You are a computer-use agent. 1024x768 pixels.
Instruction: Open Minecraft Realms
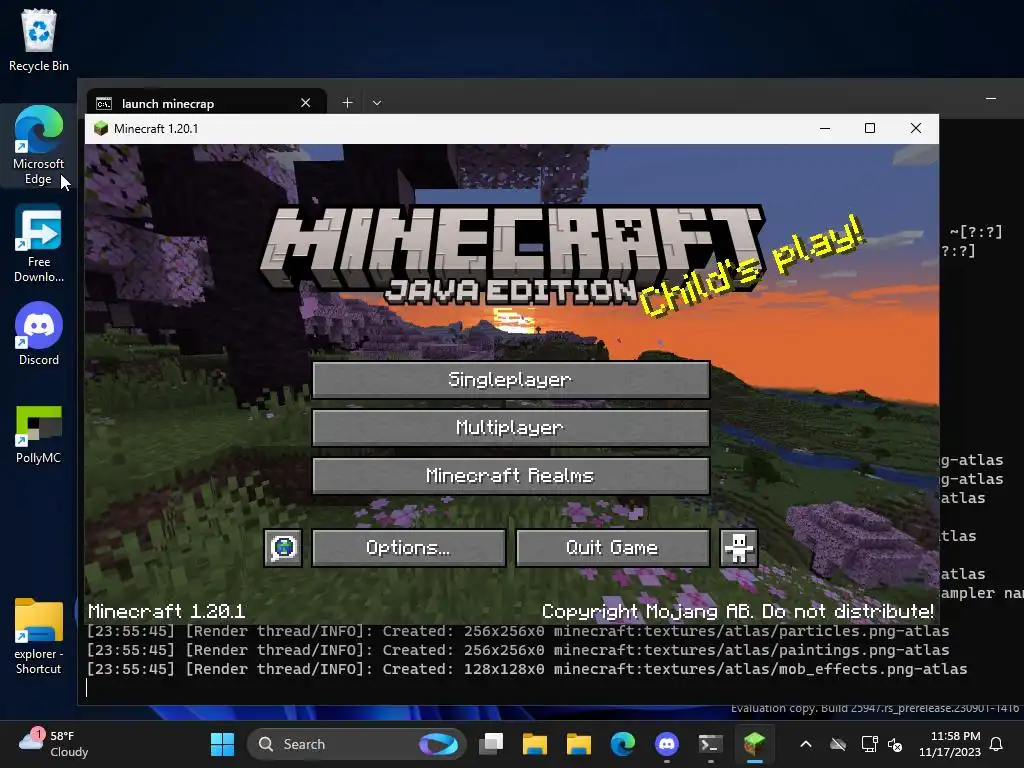511,475
